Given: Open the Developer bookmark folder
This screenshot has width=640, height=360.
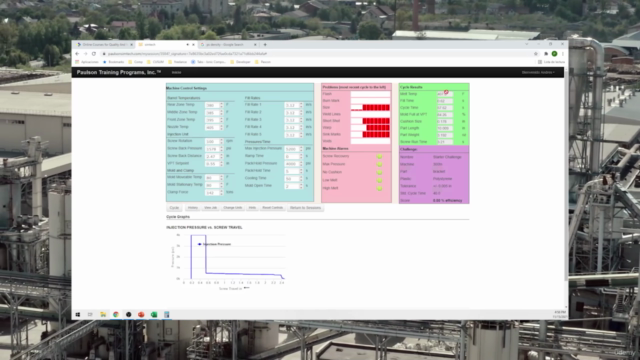Looking at the screenshot, I should pos(240,62).
